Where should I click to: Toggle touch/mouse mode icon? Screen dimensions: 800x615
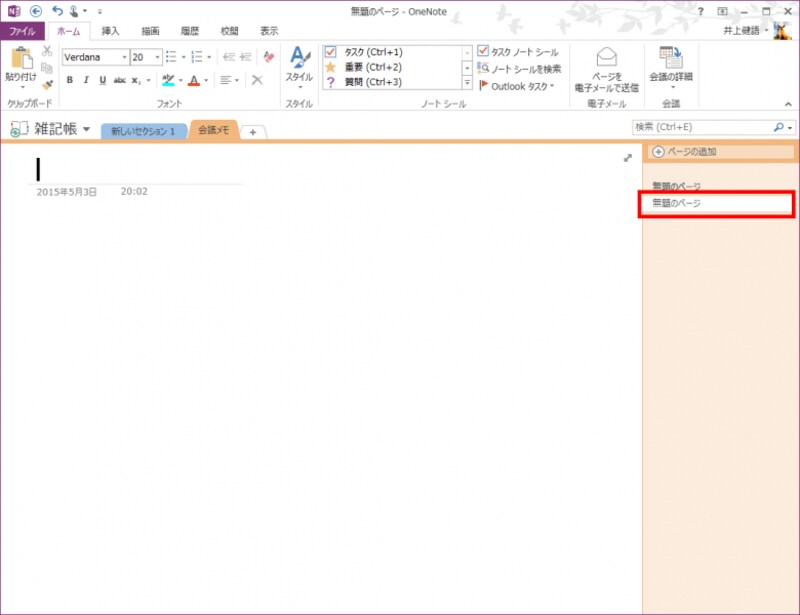click(x=74, y=11)
